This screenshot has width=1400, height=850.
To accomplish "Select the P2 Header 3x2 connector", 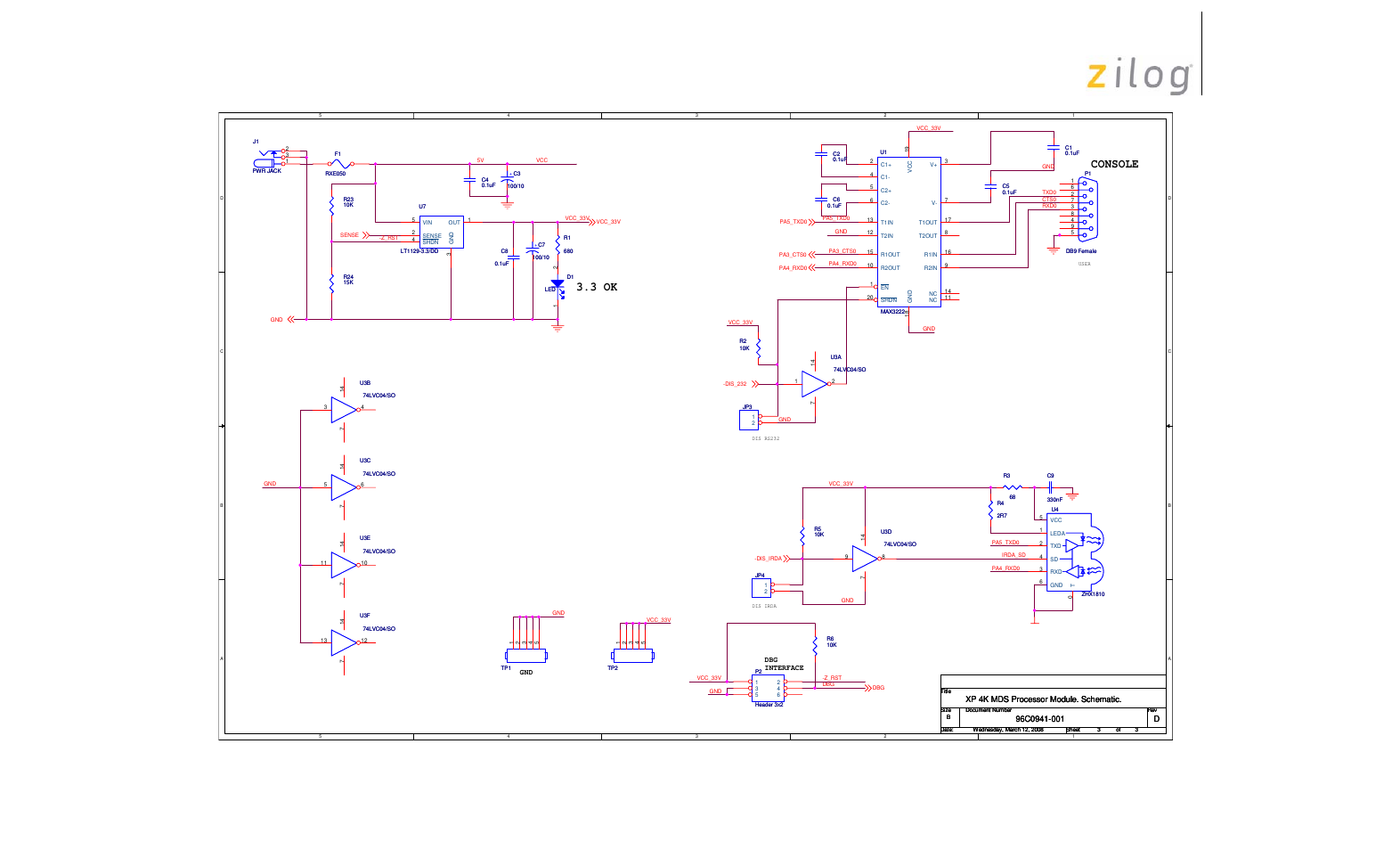I will (768, 688).
